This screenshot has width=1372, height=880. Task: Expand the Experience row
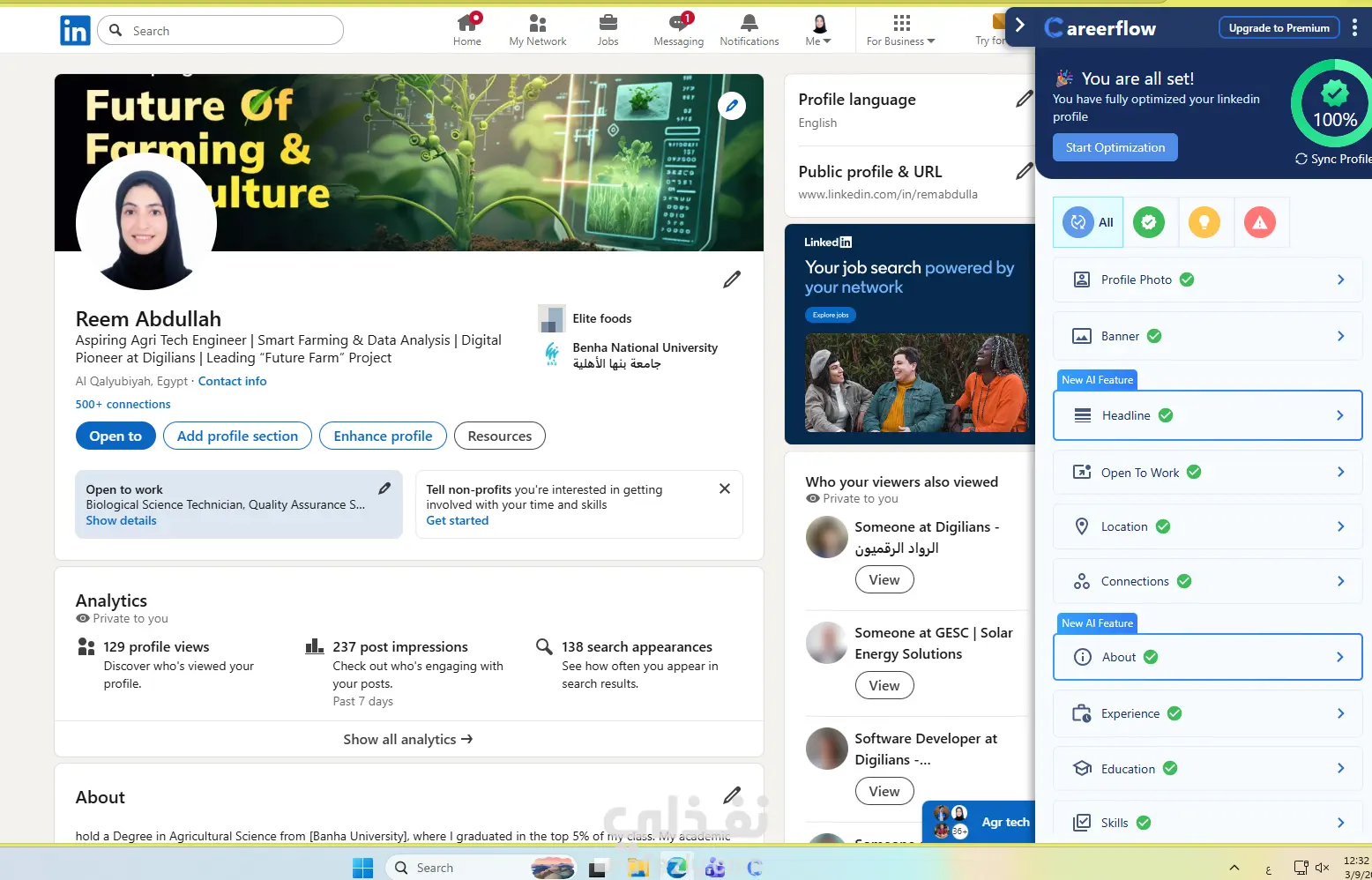pyautogui.click(x=1208, y=713)
